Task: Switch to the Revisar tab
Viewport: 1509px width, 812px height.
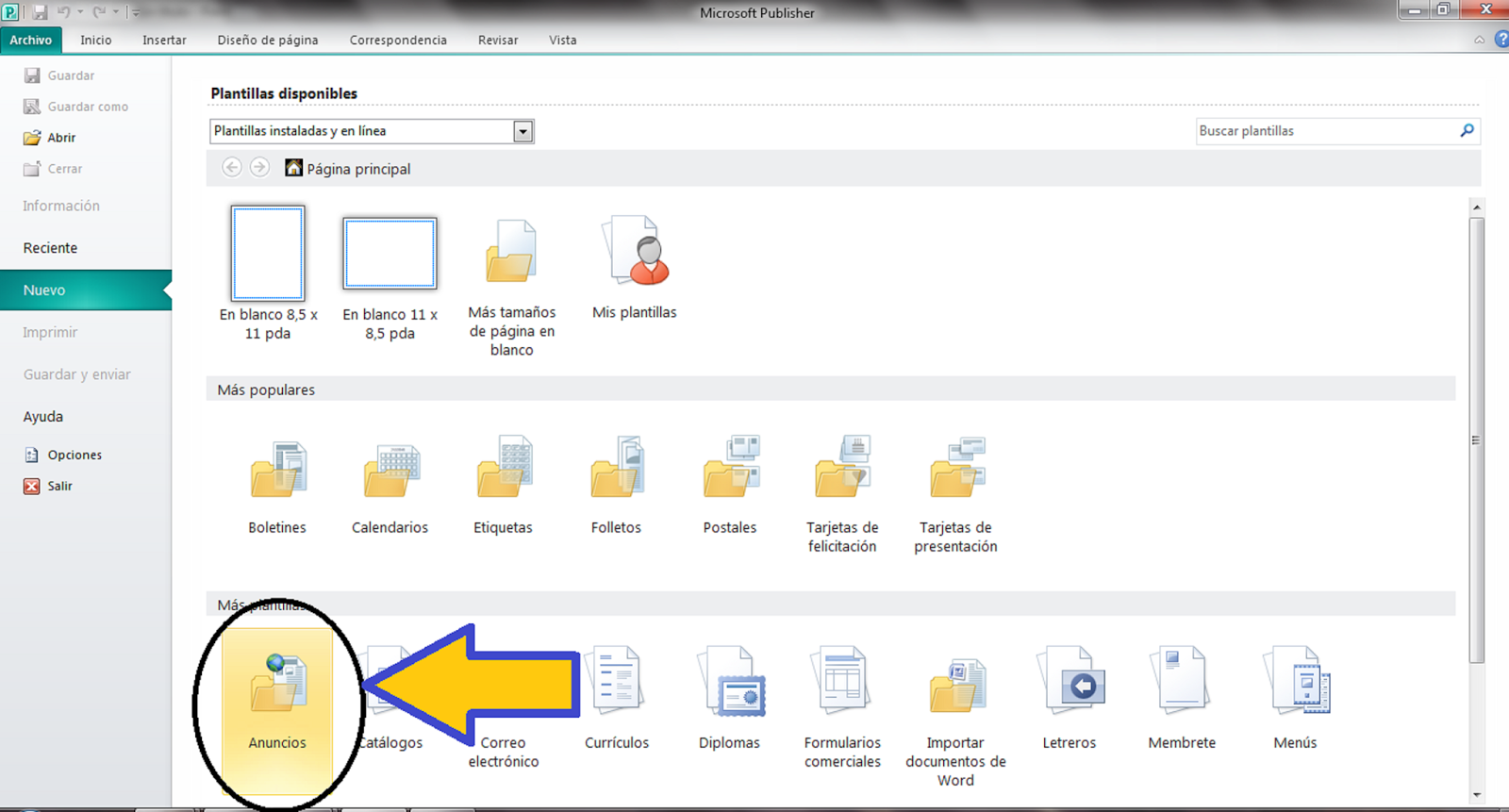Action: pos(498,40)
